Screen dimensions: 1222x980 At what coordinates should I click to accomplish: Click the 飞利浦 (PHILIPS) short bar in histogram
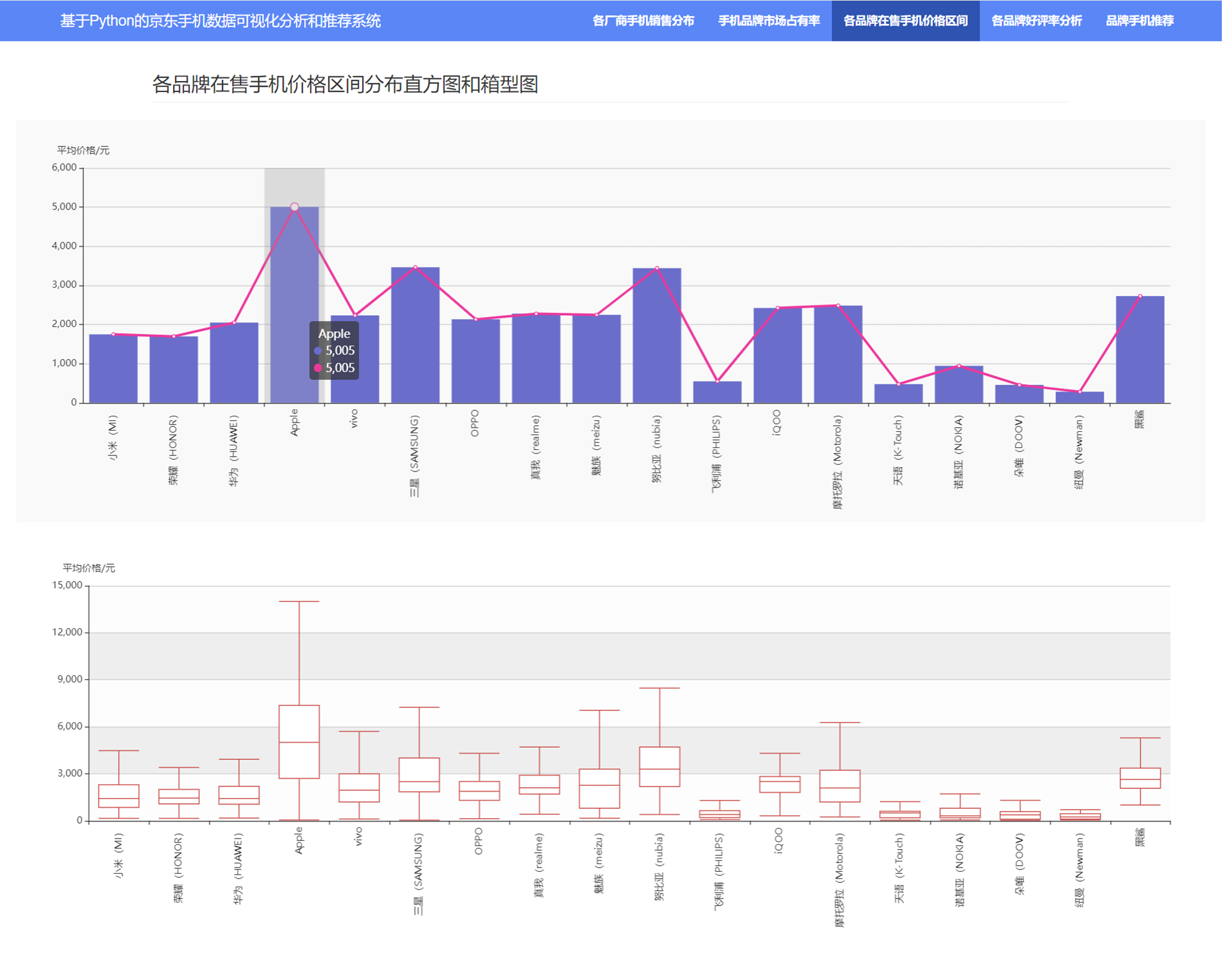tap(717, 392)
